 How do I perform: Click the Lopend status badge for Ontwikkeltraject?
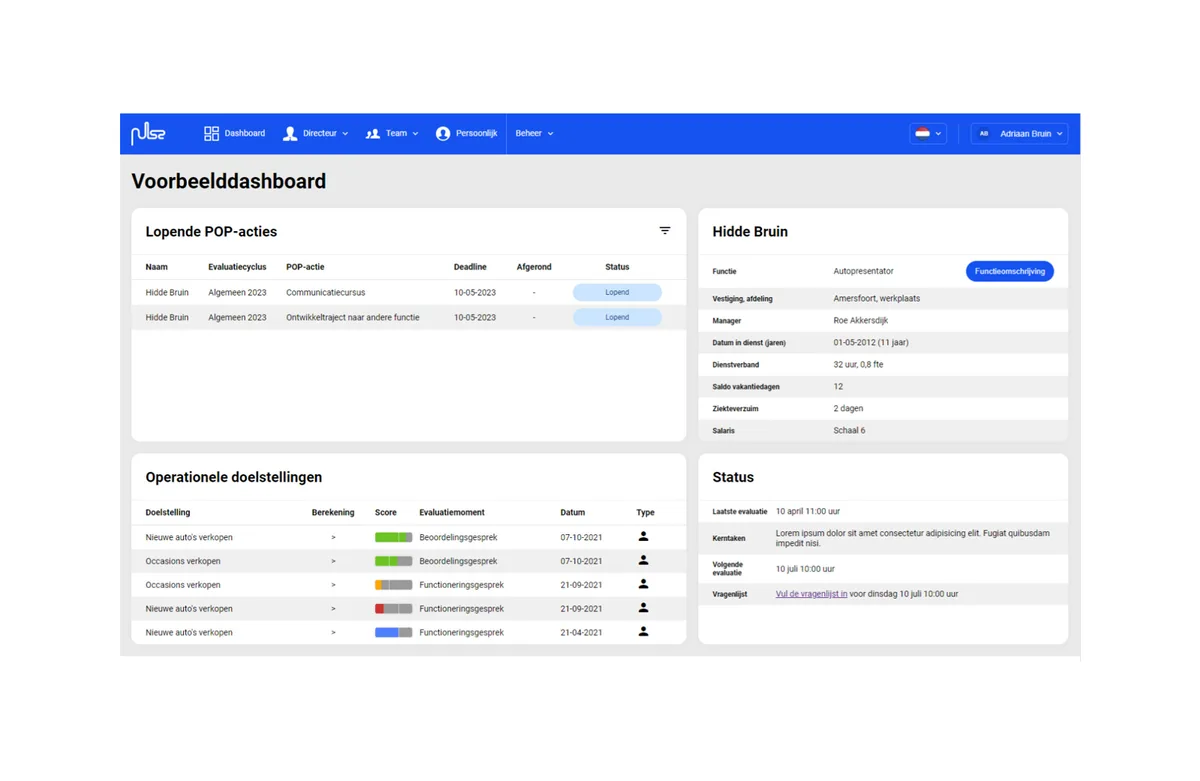[617, 317]
